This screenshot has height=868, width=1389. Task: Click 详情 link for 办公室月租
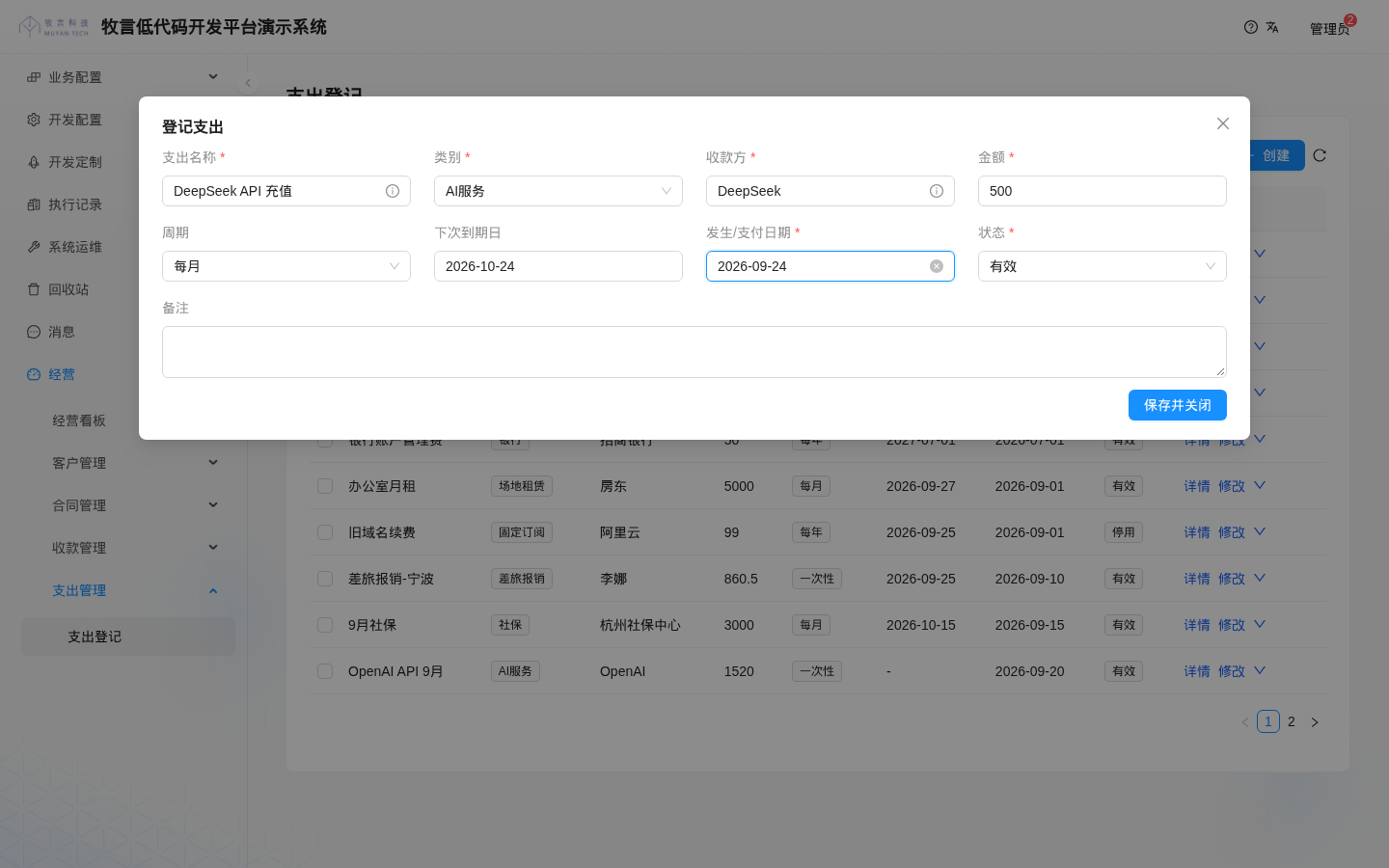[1197, 486]
